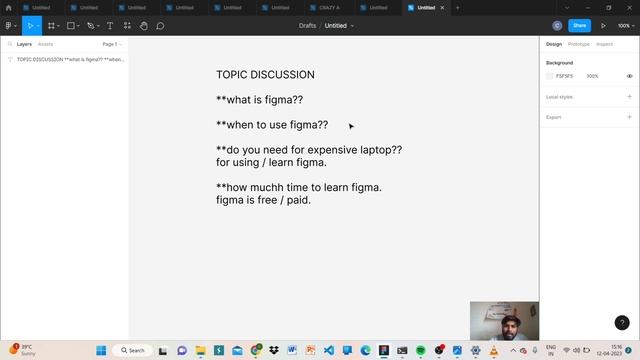Open the Figma main menu icon
Viewport: 640px width, 360px height.
[x=9, y=26]
